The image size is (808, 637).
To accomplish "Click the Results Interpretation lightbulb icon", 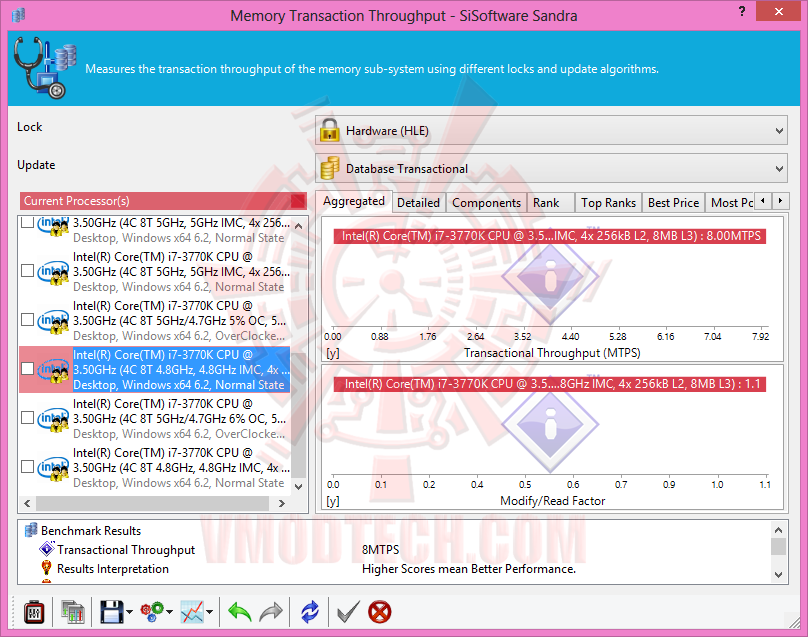I will (x=46, y=568).
